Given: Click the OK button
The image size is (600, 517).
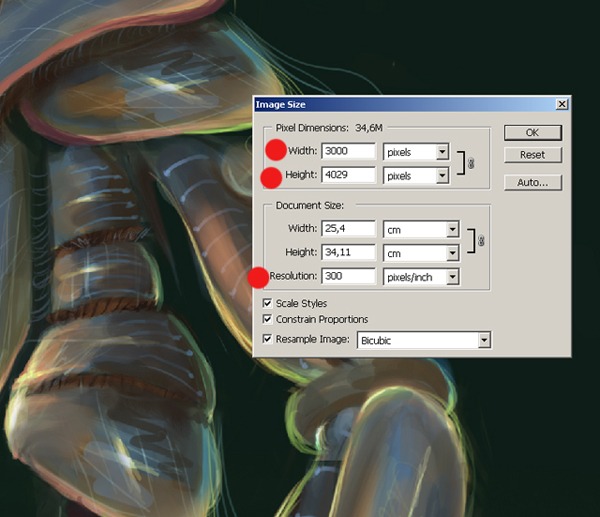Looking at the screenshot, I should coord(533,133).
